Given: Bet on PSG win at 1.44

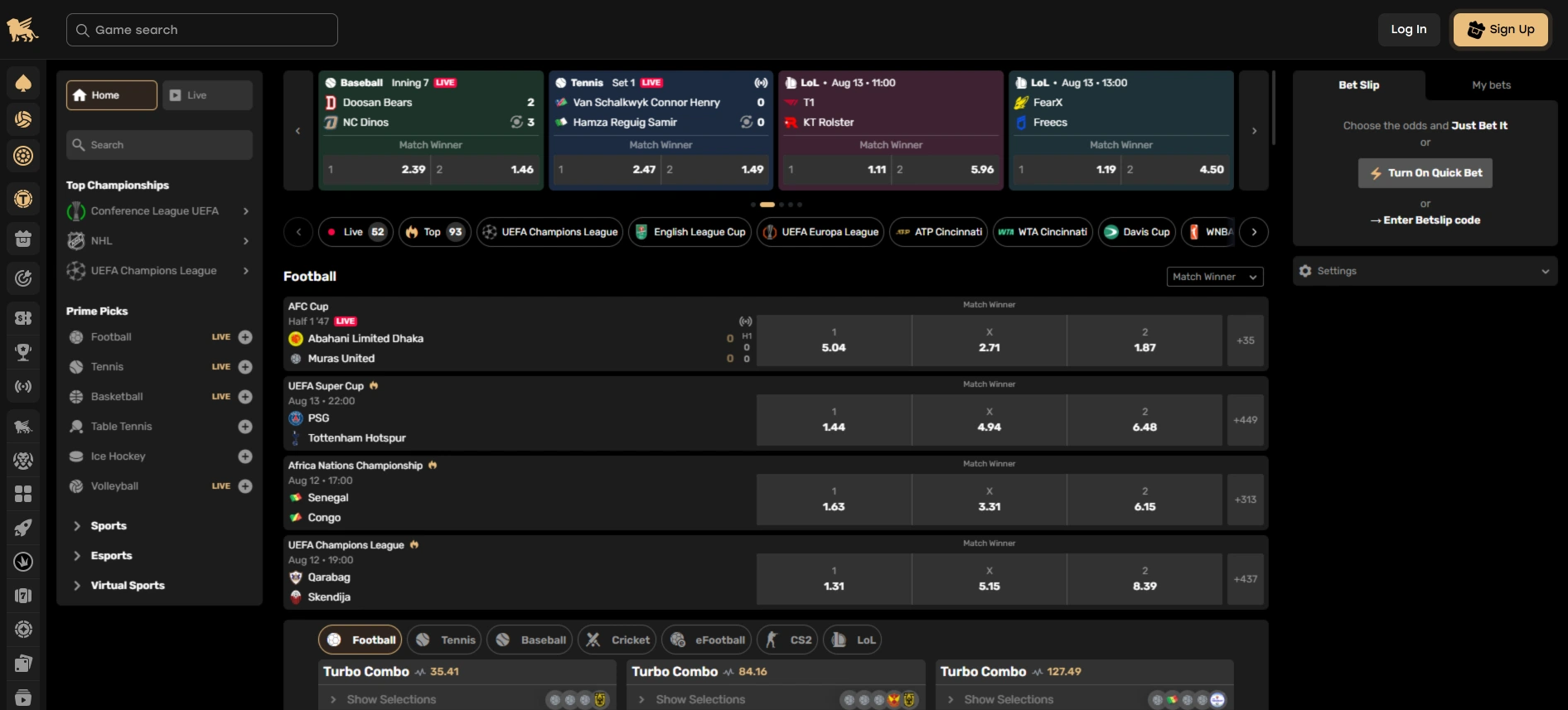Looking at the screenshot, I should coord(834,420).
